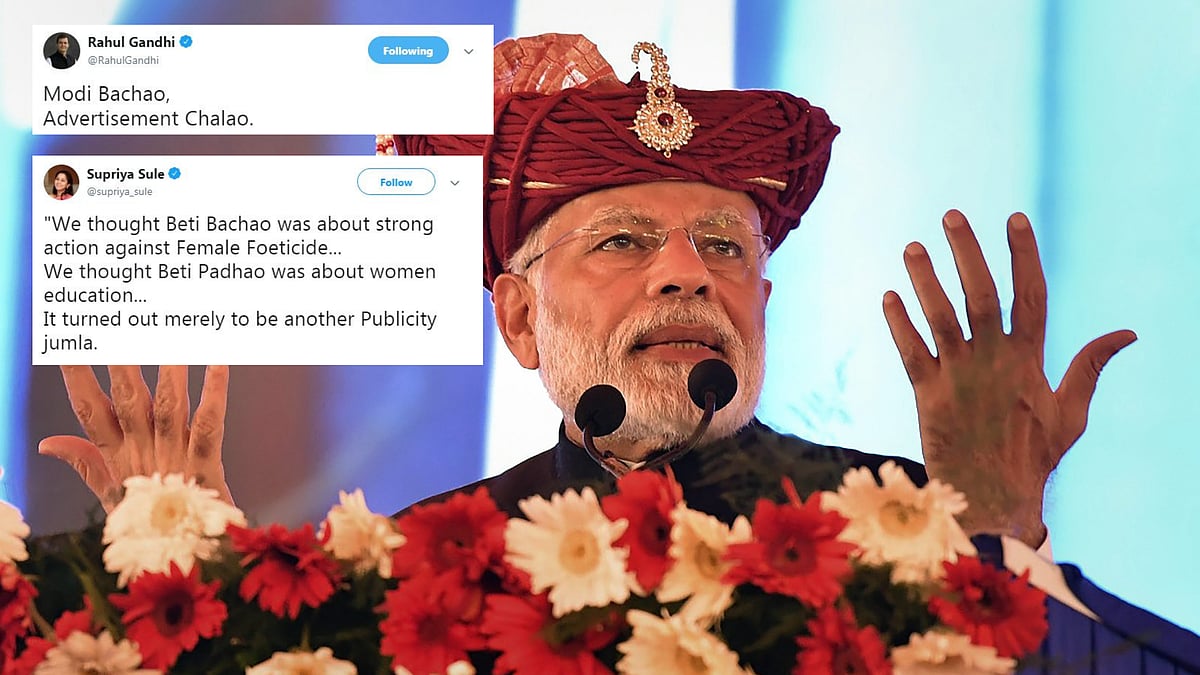Click Supriya Sule's profile picture

(x=61, y=182)
